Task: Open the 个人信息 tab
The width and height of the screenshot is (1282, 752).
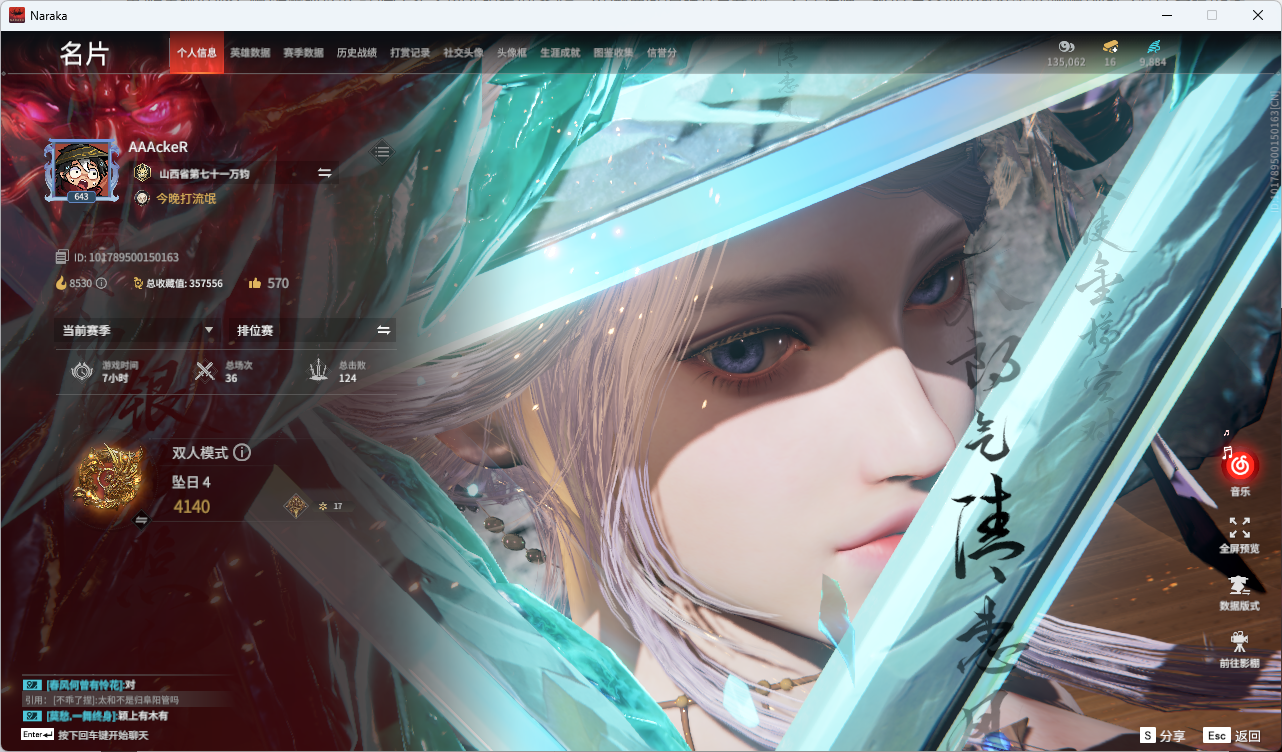Action: tap(196, 53)
